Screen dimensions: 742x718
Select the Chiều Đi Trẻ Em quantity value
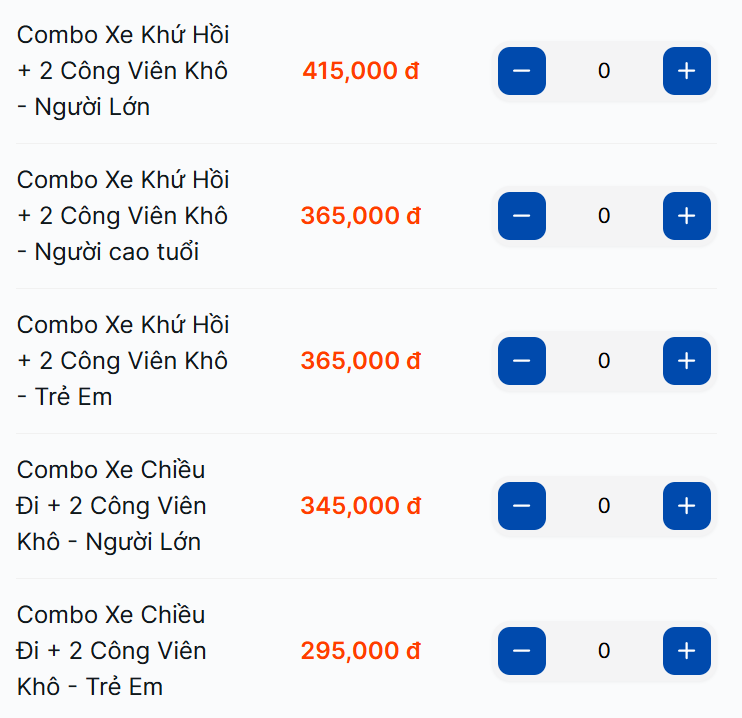click(604, 651)
